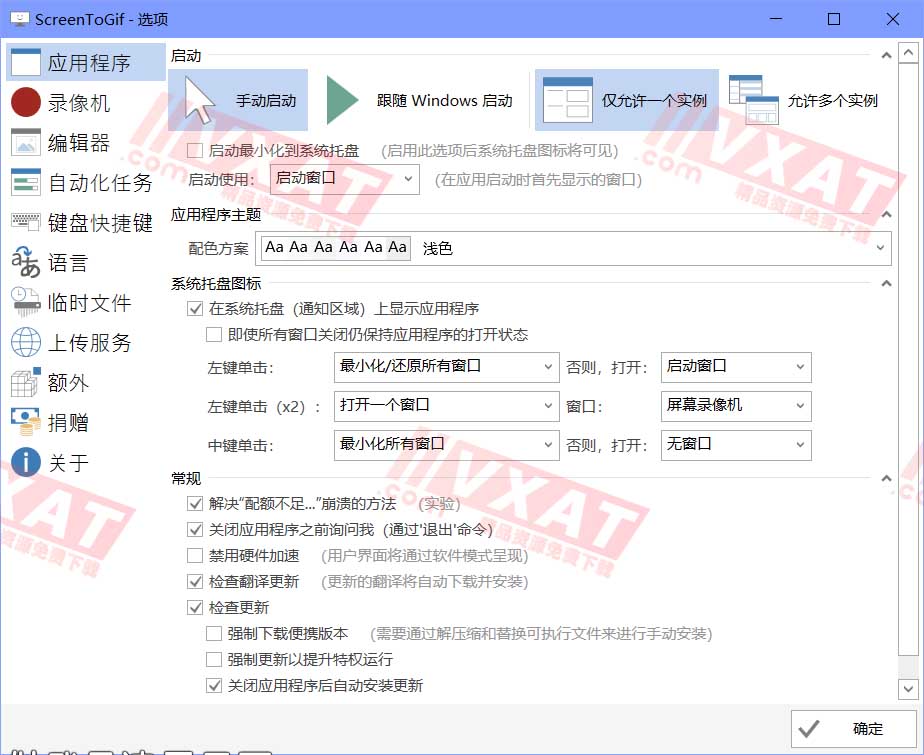Image resolution: width=924 pixels, height=755 pixels.
Task: Click the Aa color scheme preview swatches
Action: coord(336,248)
